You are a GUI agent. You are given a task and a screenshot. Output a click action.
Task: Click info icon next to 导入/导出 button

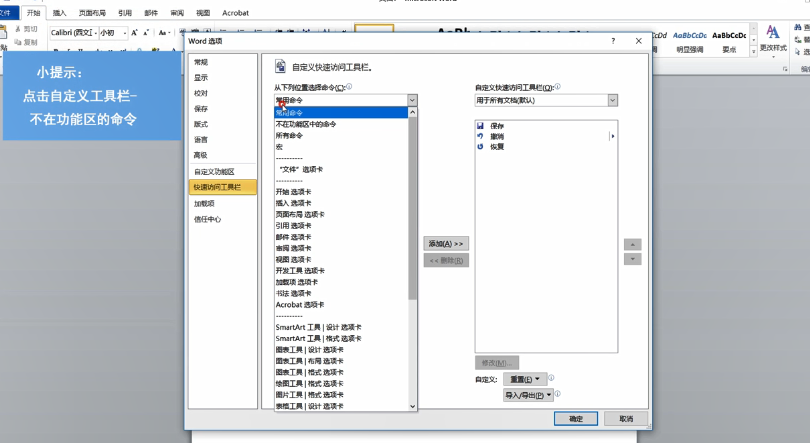557,394
